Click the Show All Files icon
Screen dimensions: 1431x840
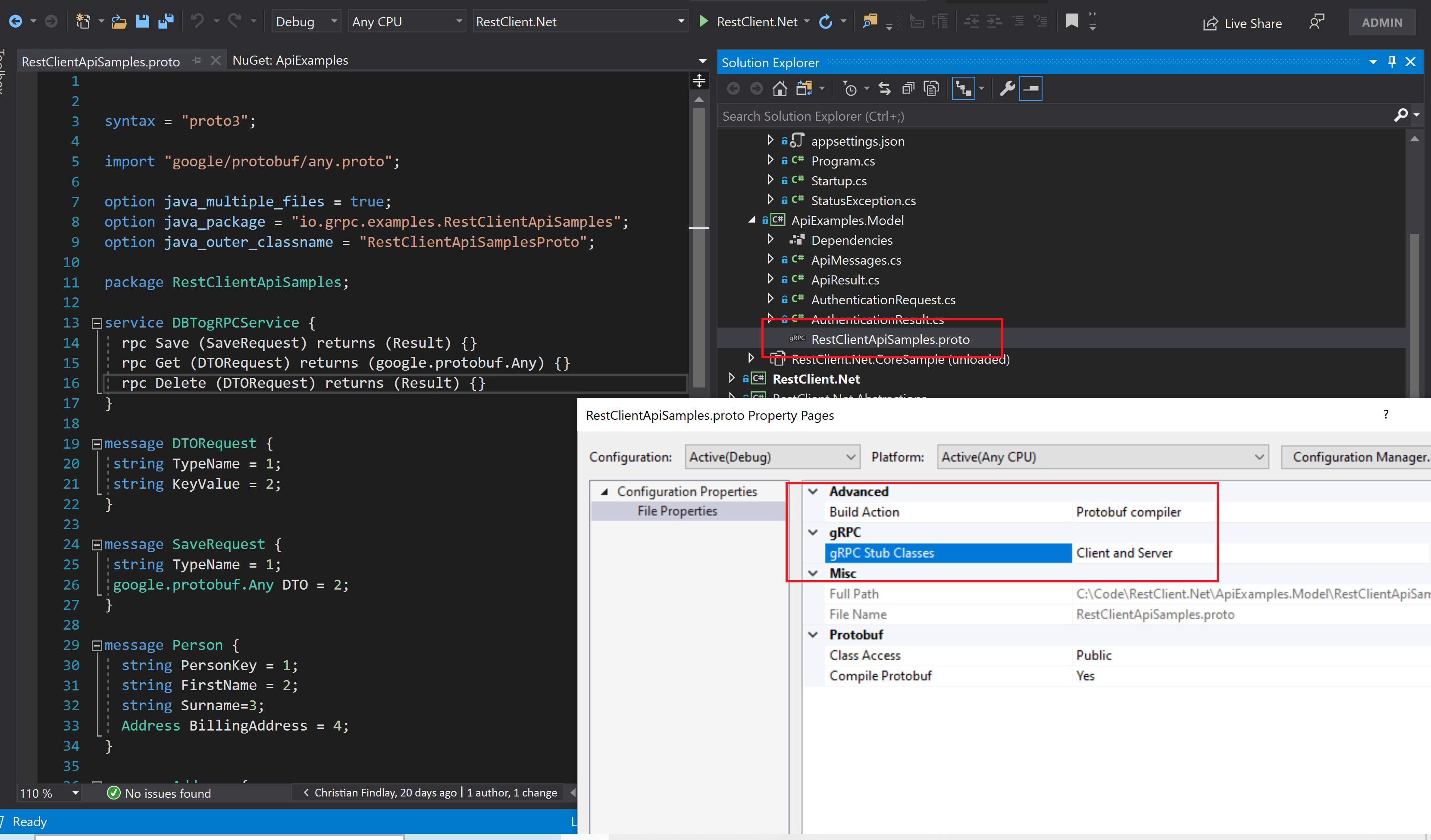(x=931, y=88)
